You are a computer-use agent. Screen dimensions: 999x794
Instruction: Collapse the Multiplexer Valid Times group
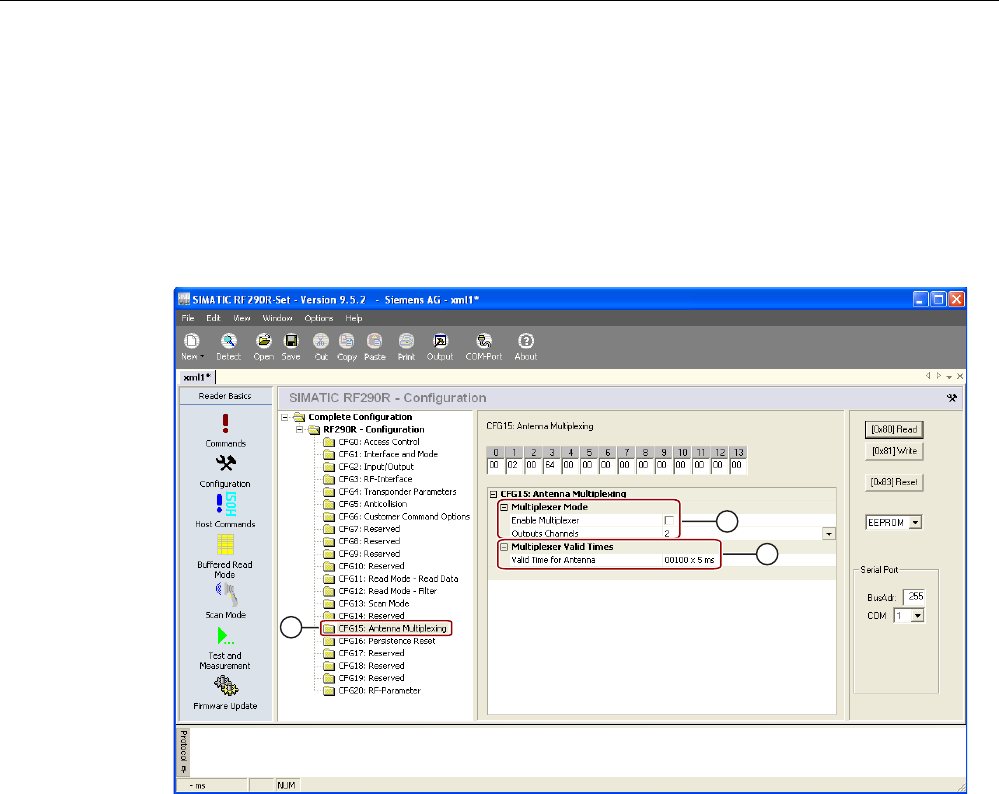coord(504,547)
